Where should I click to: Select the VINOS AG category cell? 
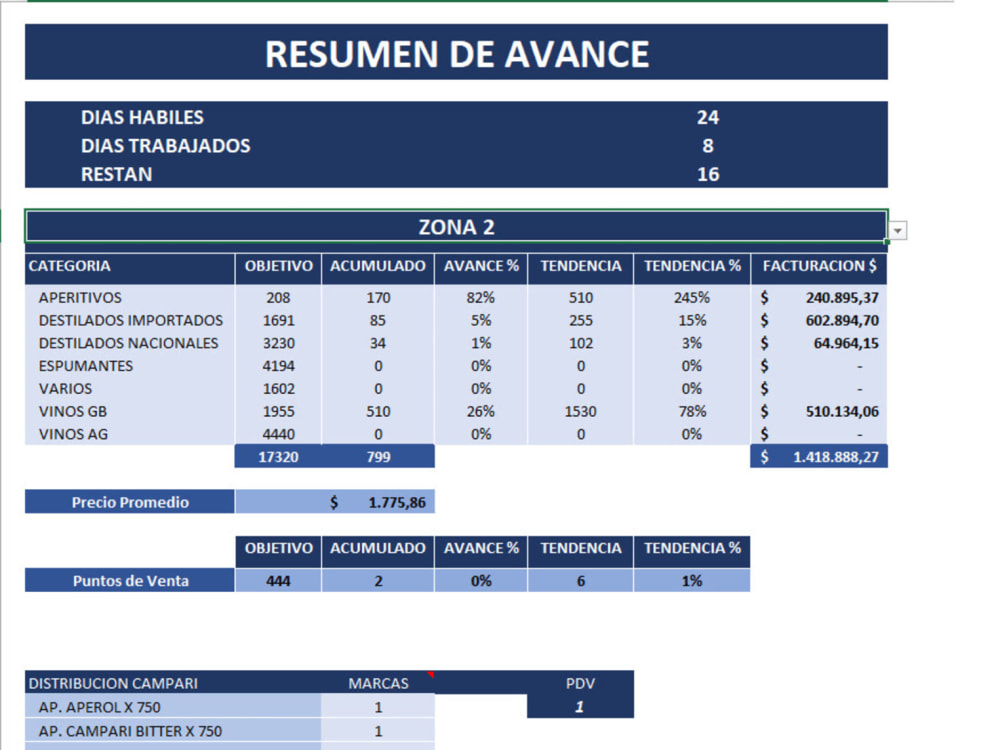click(130, 434)
